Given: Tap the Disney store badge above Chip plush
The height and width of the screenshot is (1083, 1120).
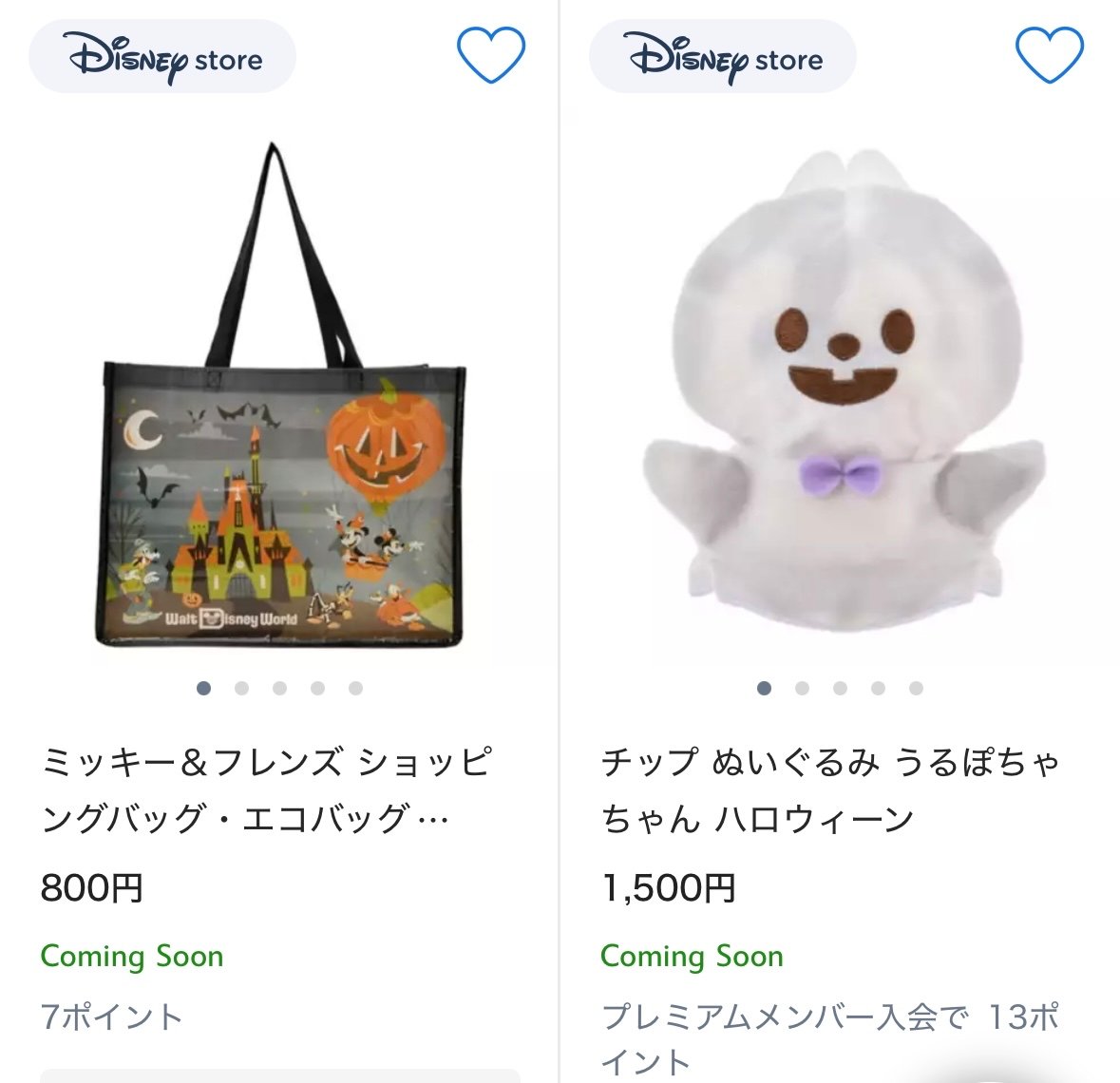Looking at the screenshot, I should coord(722,56).
